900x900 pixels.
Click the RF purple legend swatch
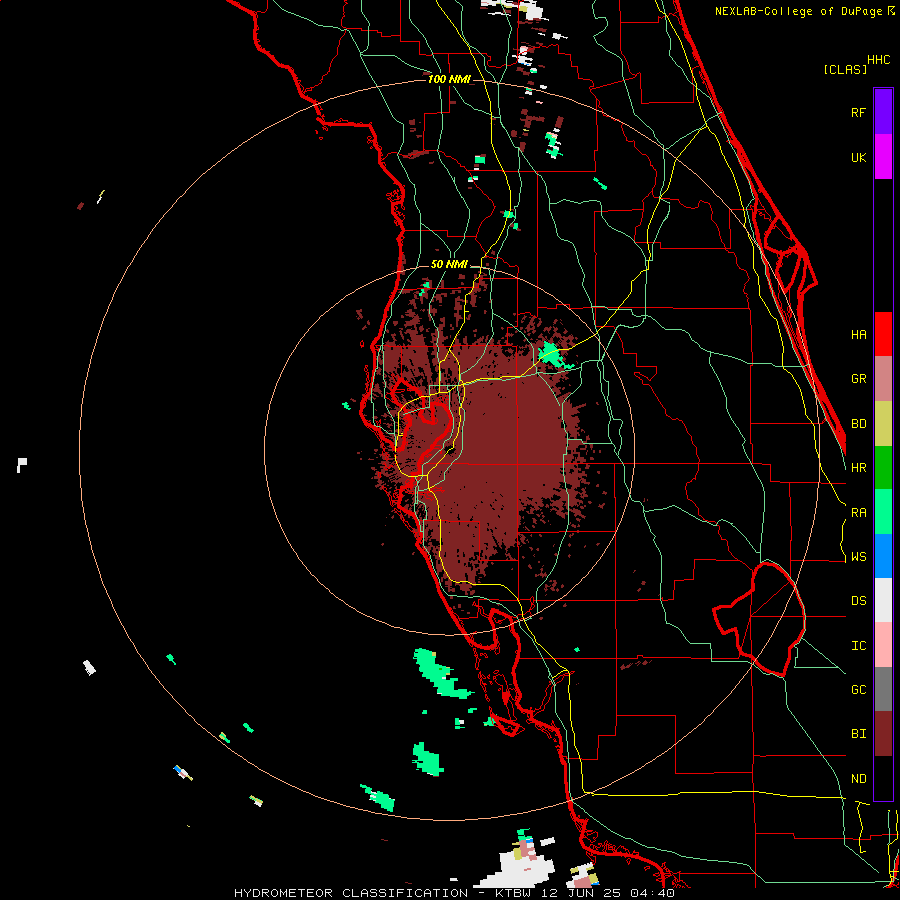coord(883,111)
